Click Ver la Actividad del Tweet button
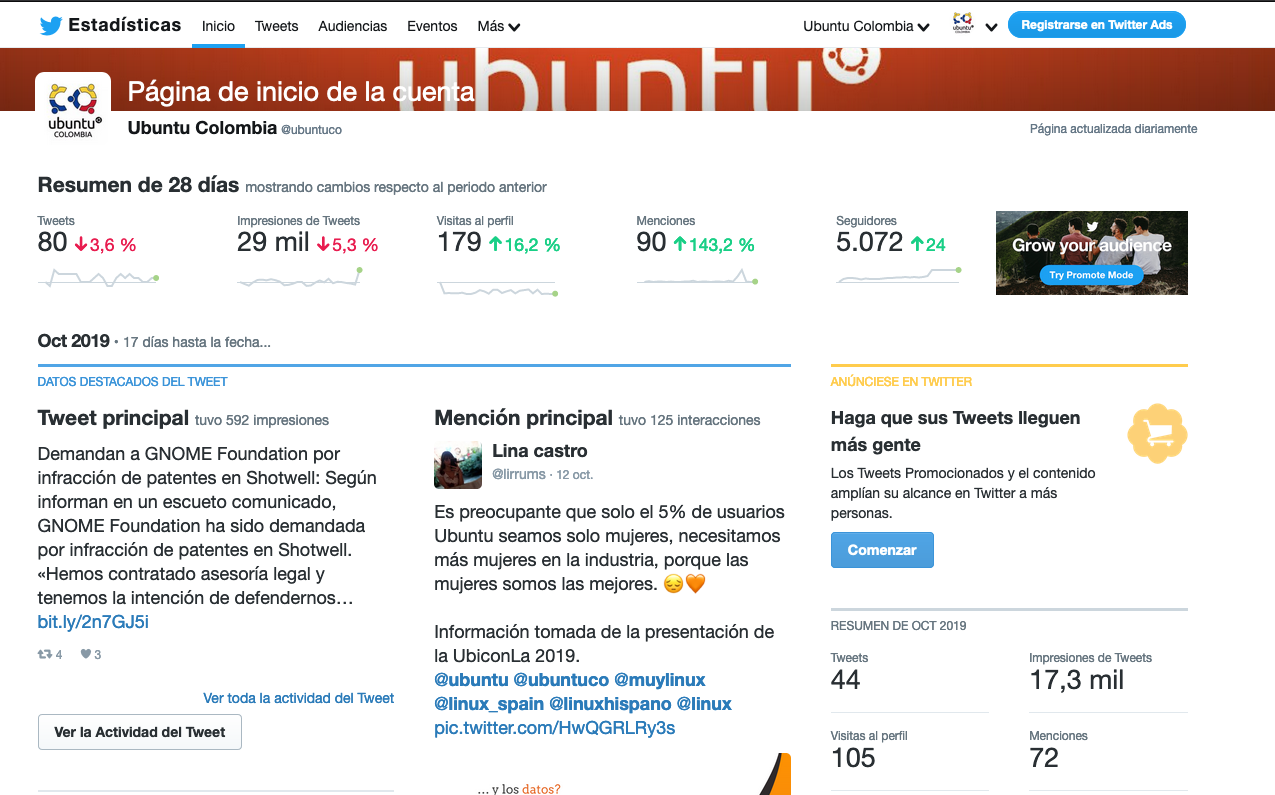This screenshot has height=795, width=1275. click(140, 732)
